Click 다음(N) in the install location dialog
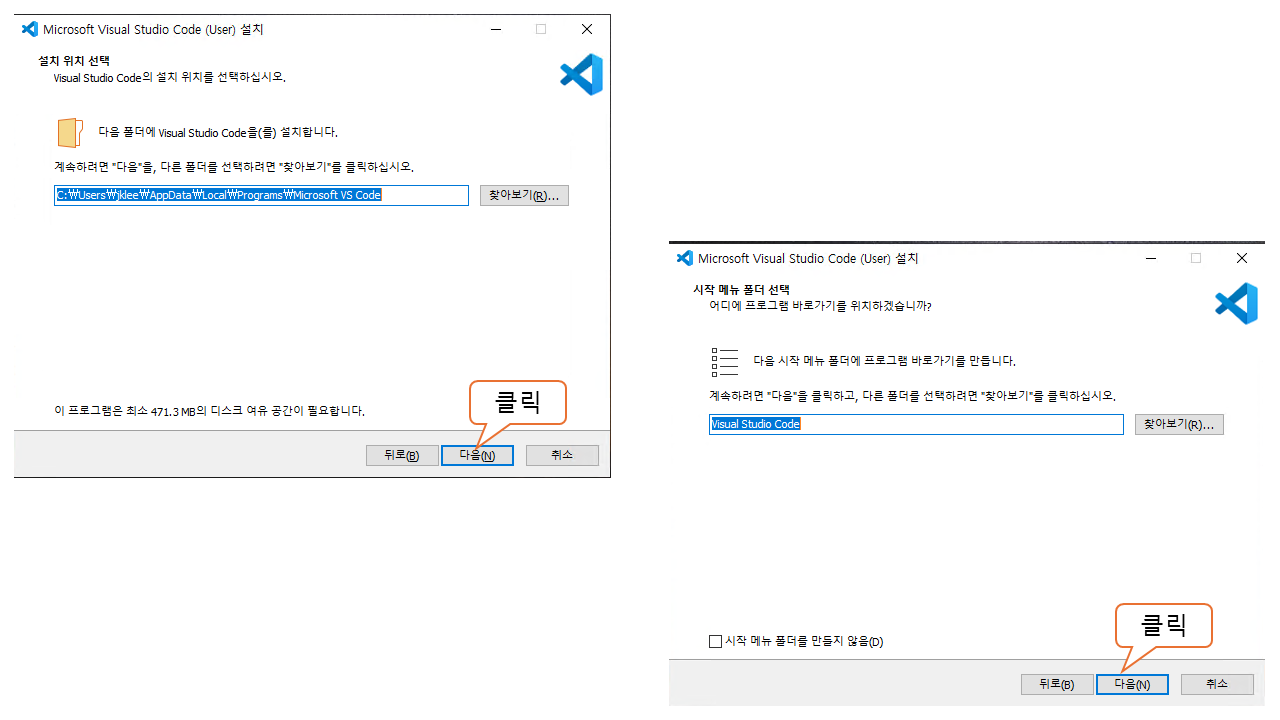The width and height of the screenshot is (1280, 720). [477, 455]
